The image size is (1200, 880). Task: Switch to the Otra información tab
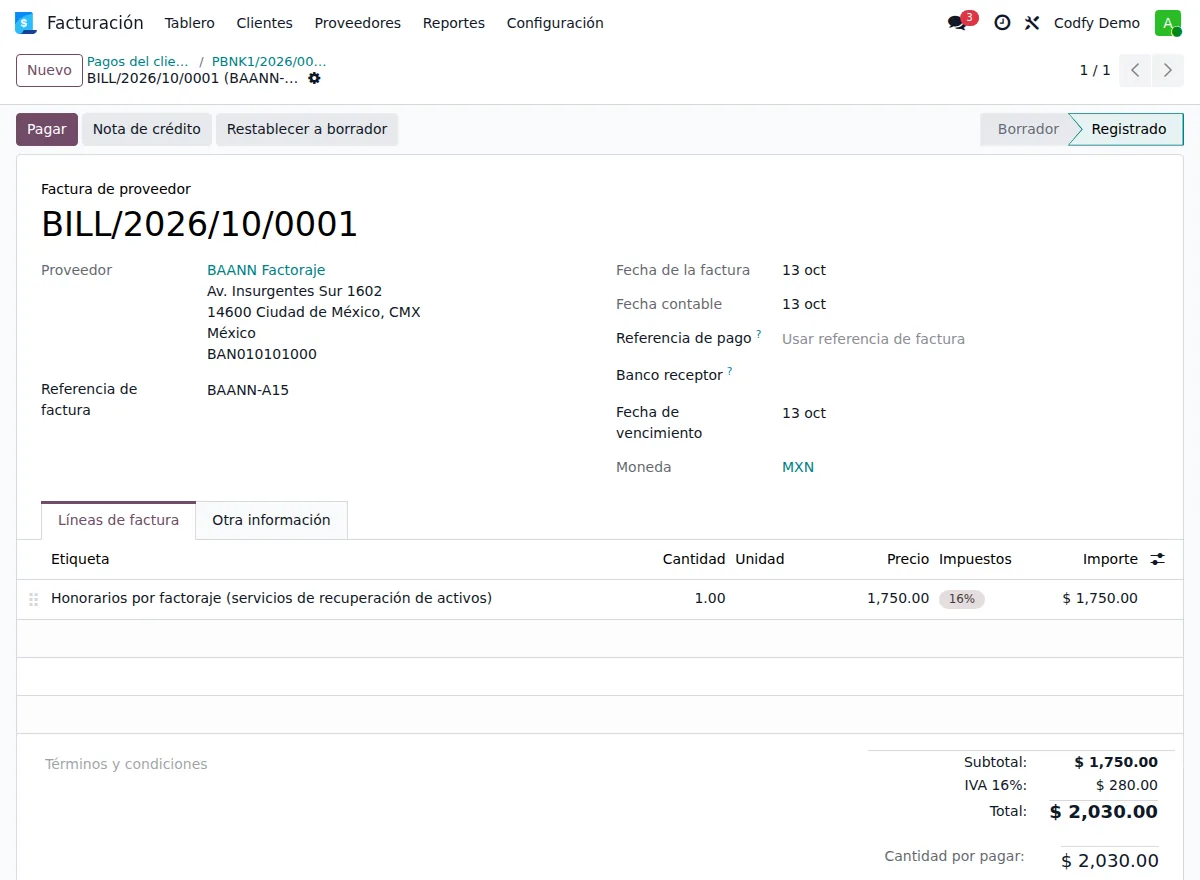(x=271, y=520)
